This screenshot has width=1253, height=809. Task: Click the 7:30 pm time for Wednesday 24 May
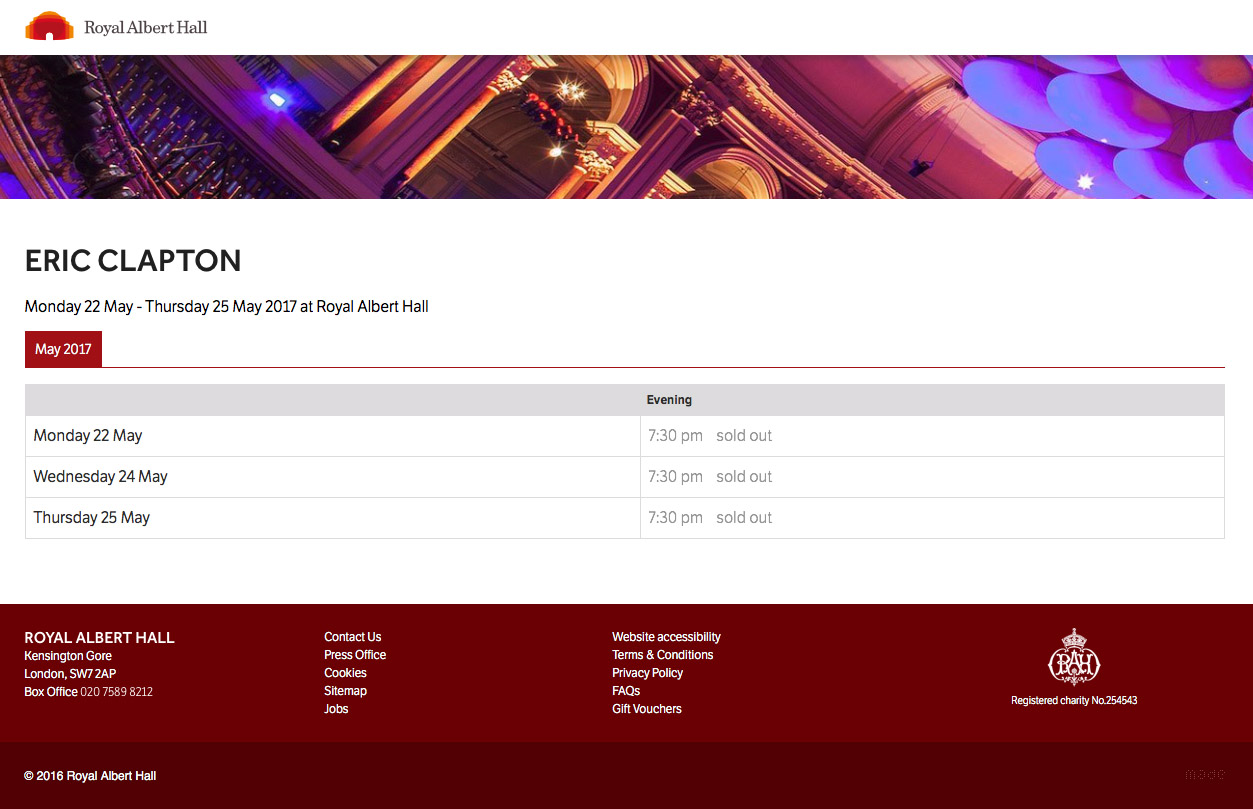[675, 477]
